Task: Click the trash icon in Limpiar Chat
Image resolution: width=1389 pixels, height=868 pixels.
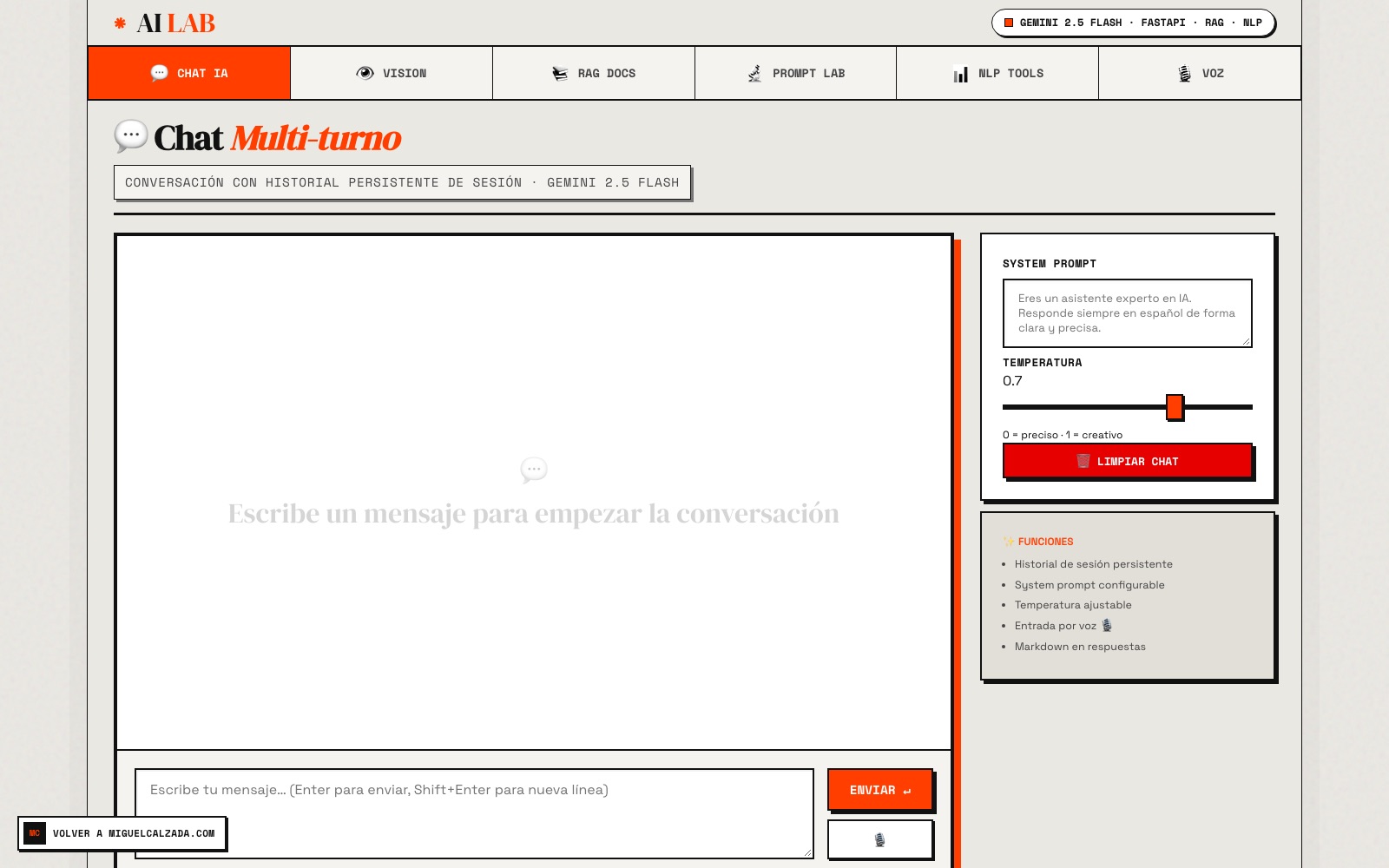Action: [x=1083, y=461]
